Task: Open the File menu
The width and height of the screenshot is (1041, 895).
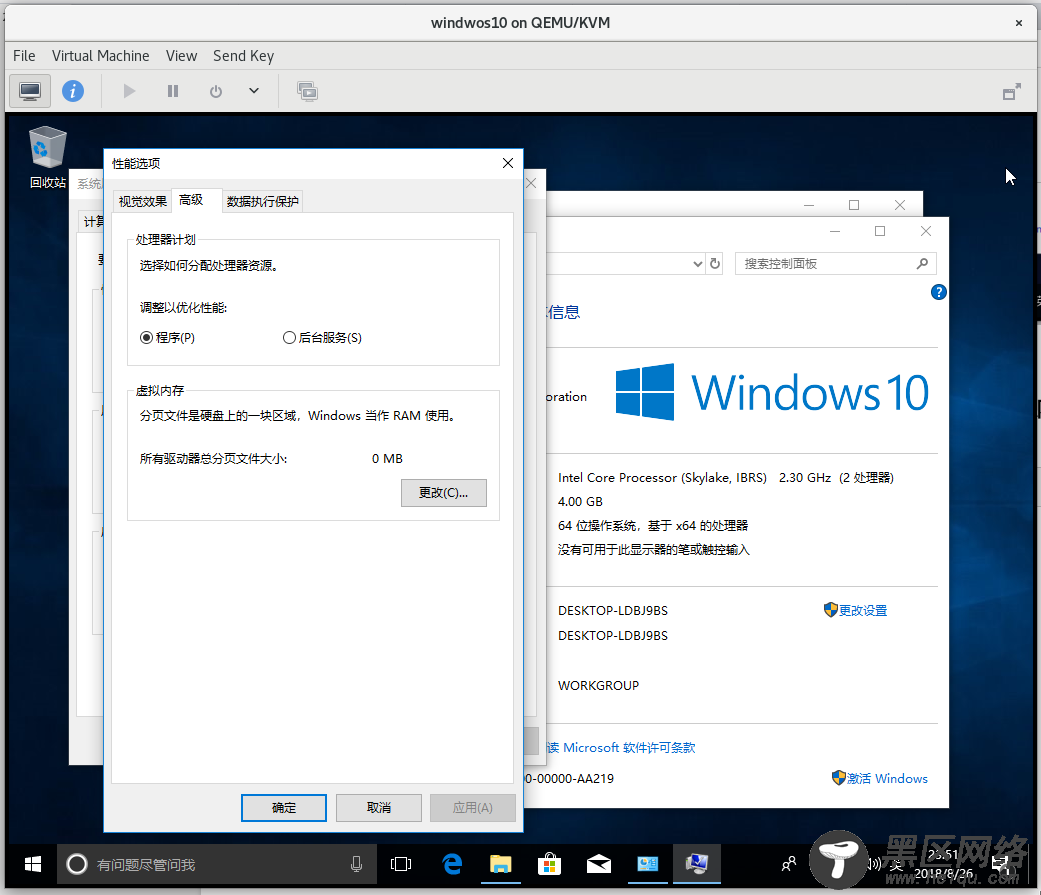Action: tap(24, 56)
